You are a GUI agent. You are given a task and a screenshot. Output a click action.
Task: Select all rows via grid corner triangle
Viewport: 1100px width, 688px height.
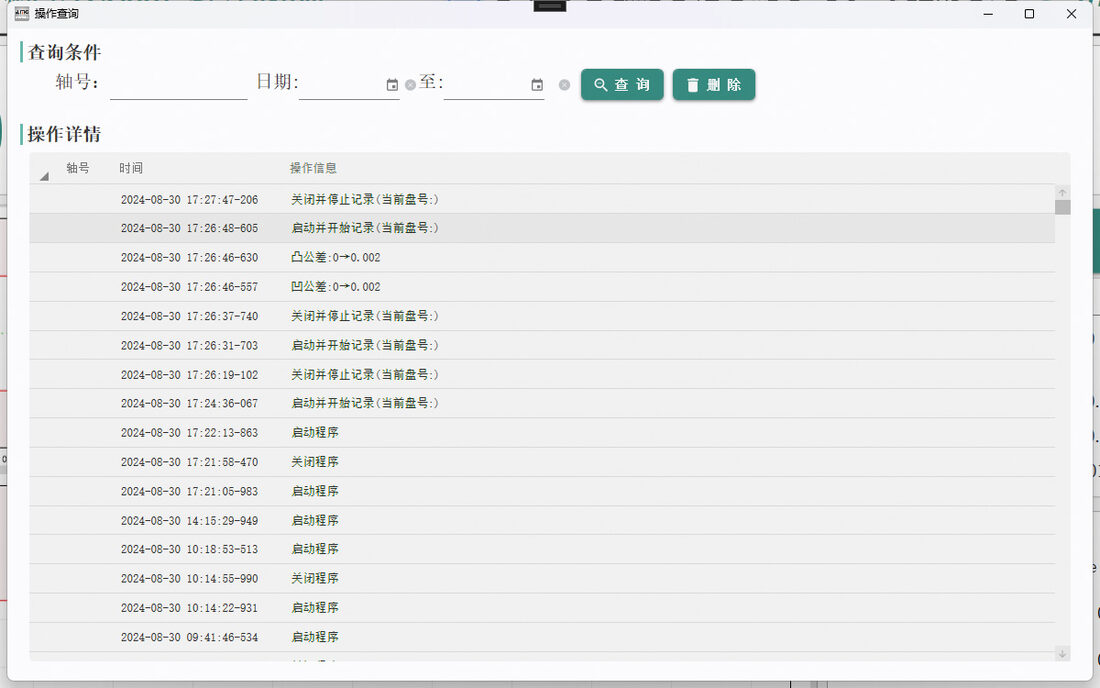point(44,176)
